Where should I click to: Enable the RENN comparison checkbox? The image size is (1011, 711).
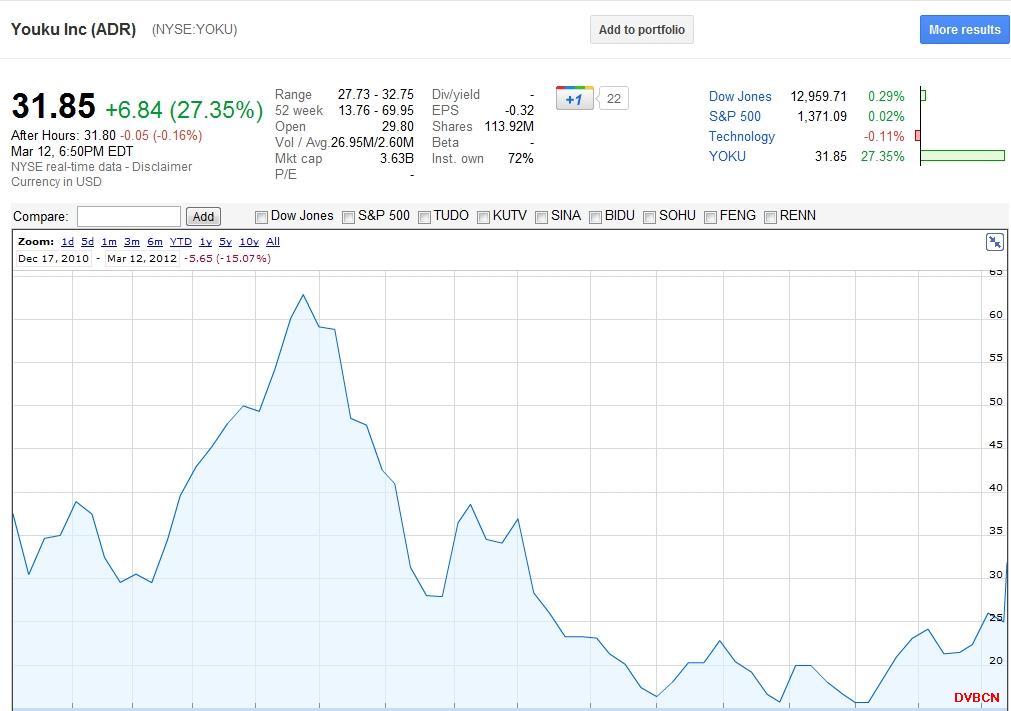(x=771, y=217)
